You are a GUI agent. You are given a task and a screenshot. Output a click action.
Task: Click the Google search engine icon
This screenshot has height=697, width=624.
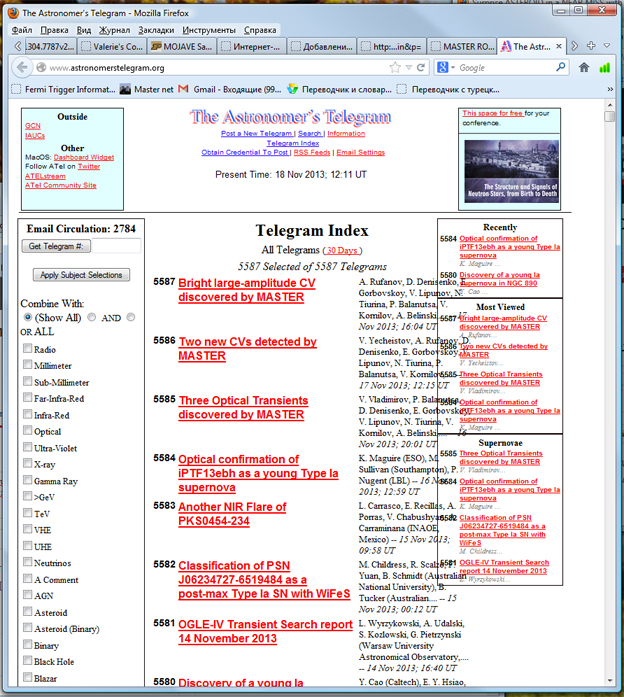443,67
